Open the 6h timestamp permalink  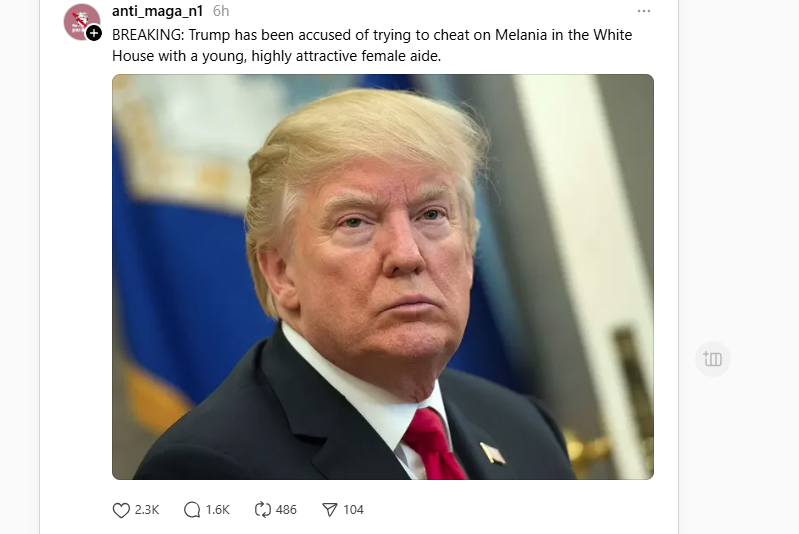(x=221, y=11)
